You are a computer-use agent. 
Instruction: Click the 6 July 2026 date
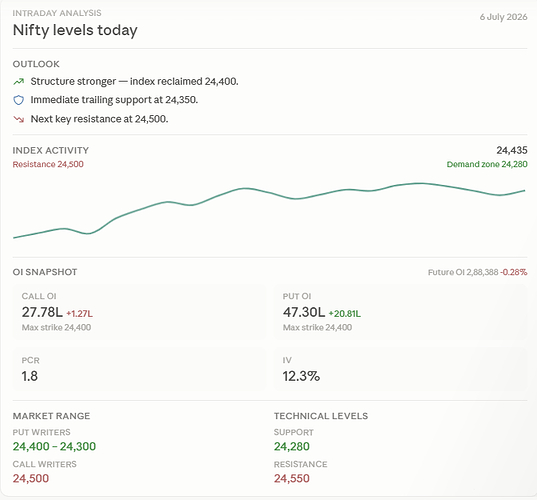[x=503, y=17]
